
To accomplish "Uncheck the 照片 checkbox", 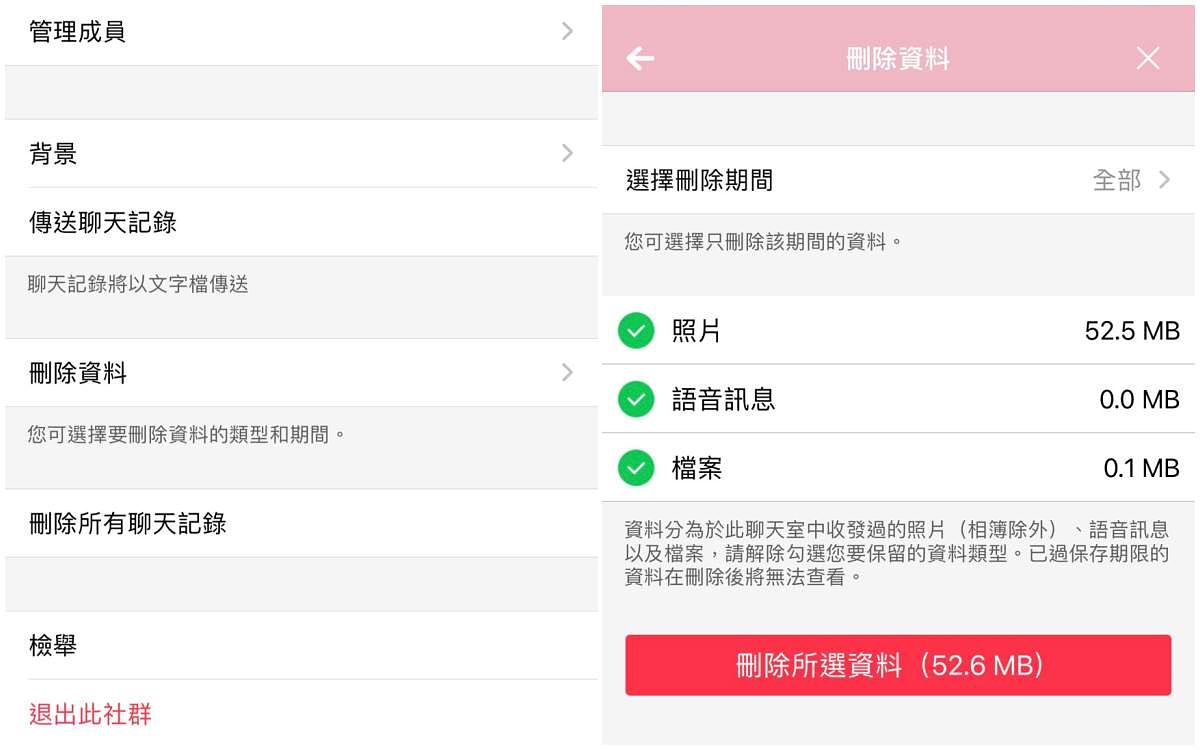I will [x=636, y=331].
